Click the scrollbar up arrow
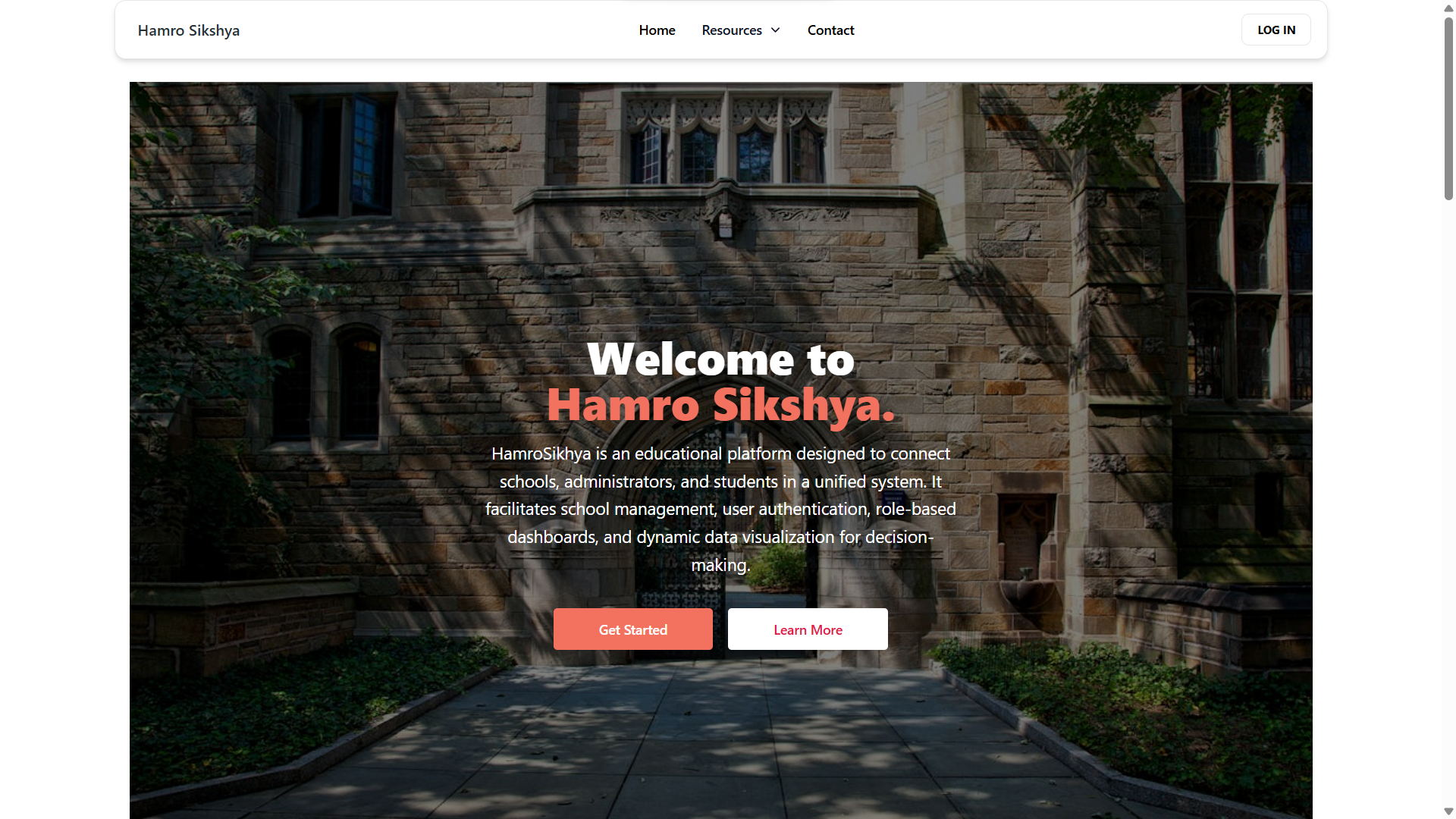This screenshot has width=1456, height=819. point(1448,8)
